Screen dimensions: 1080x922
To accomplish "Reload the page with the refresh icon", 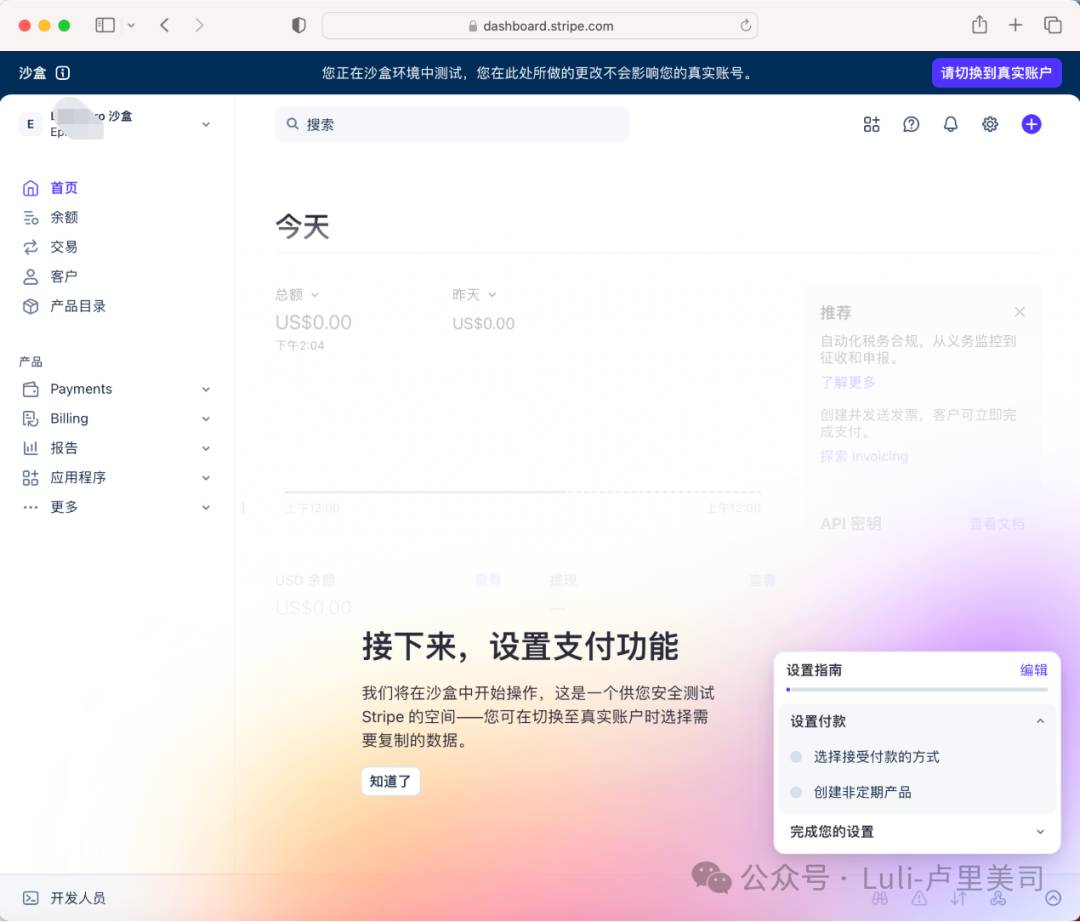I will tap(745, 26).
